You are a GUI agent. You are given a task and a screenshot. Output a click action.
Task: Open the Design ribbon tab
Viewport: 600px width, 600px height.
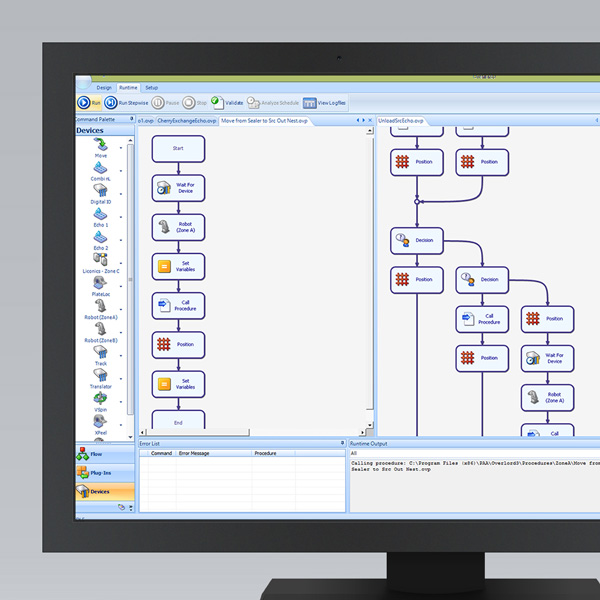pyautogui.click(x=104, y=88)
